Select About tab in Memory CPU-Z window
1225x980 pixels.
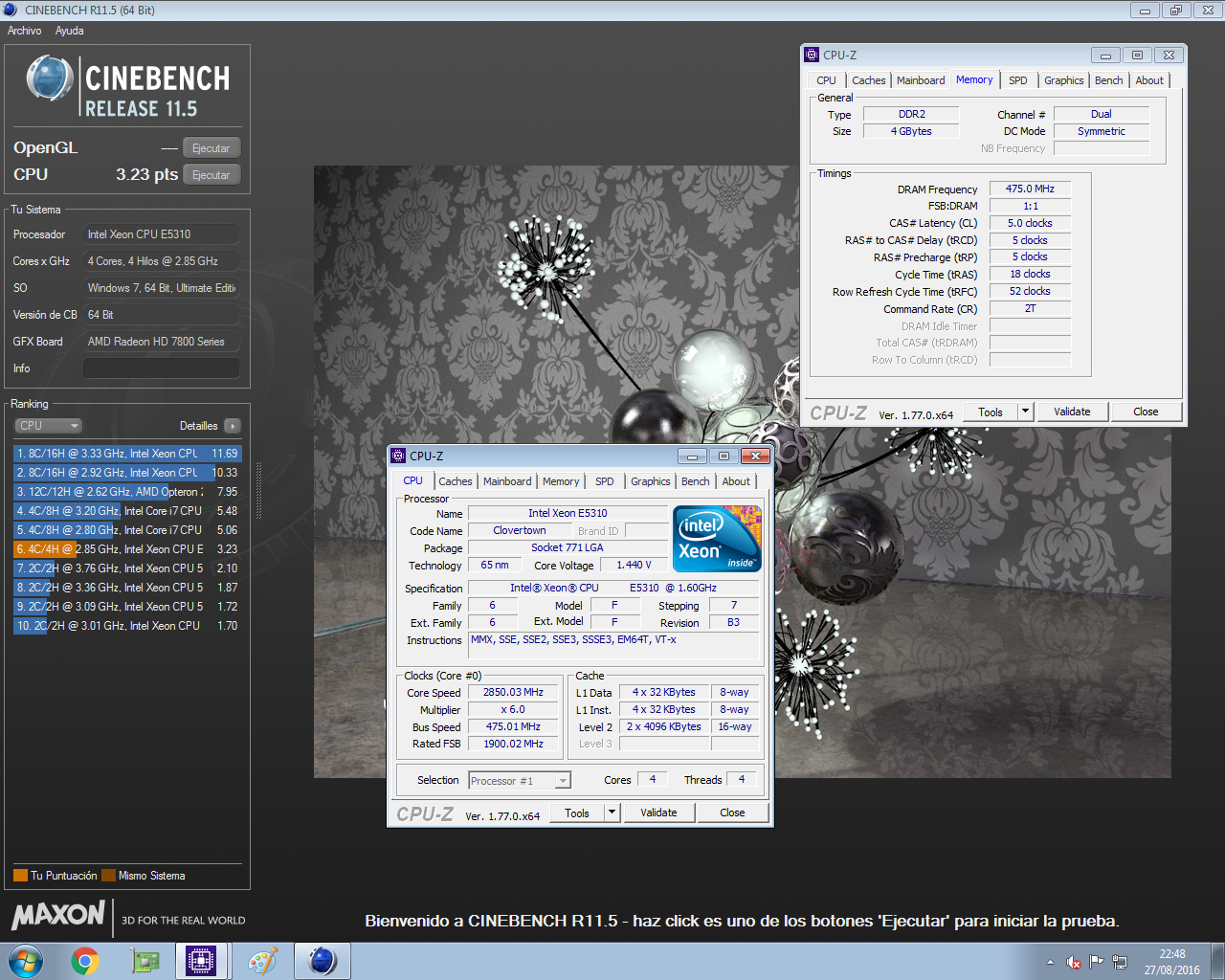pos(1149,80)
